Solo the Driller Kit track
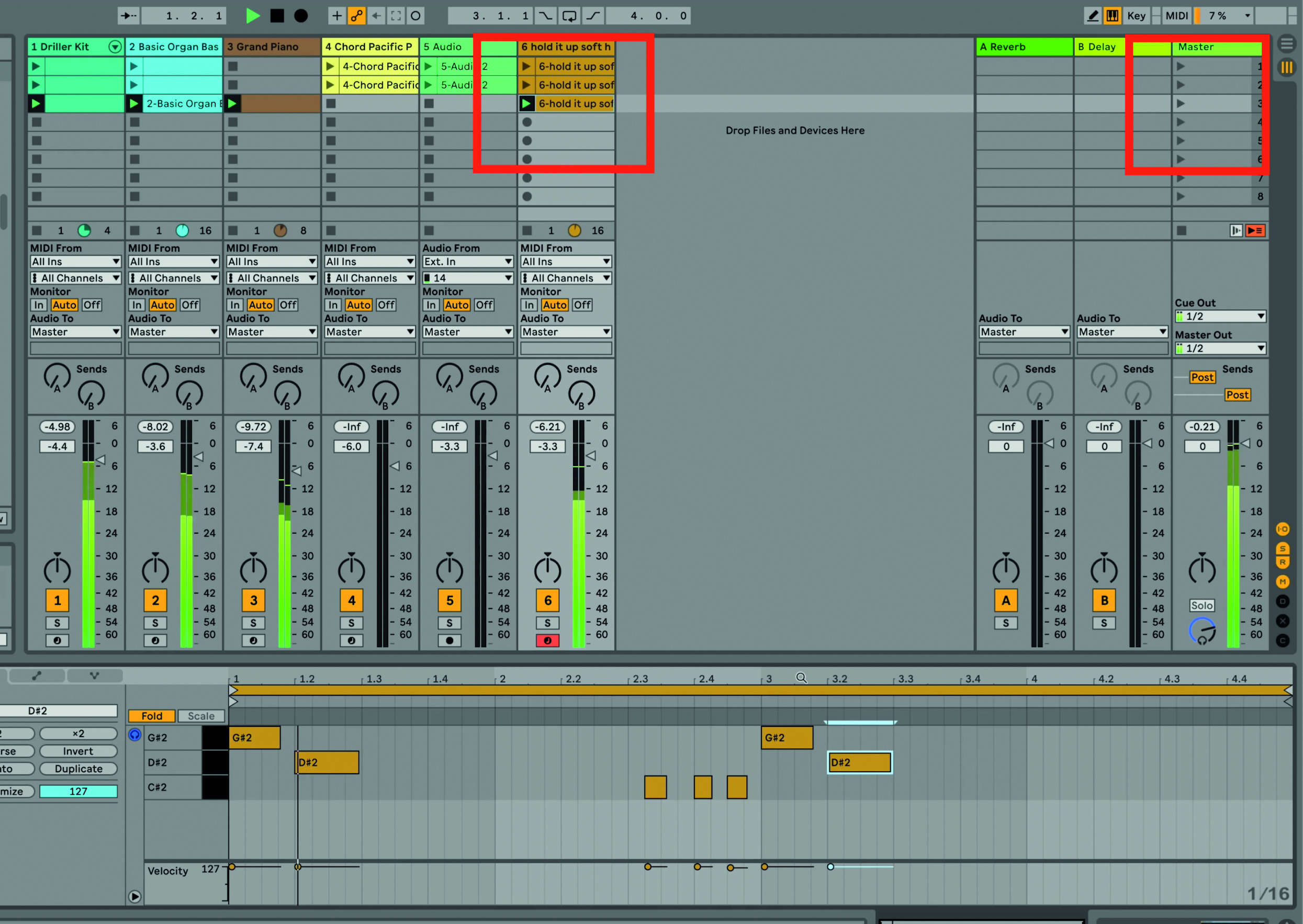Image resolution: width=1303 pixels, height=924 pixels. 57,623
